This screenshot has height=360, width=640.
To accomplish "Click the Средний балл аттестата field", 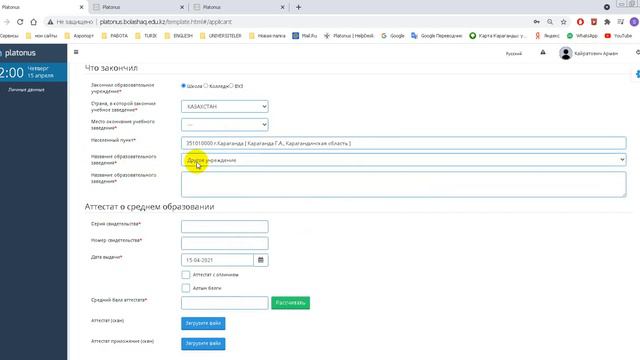I will pyautogui.click(x=224, y=303).
